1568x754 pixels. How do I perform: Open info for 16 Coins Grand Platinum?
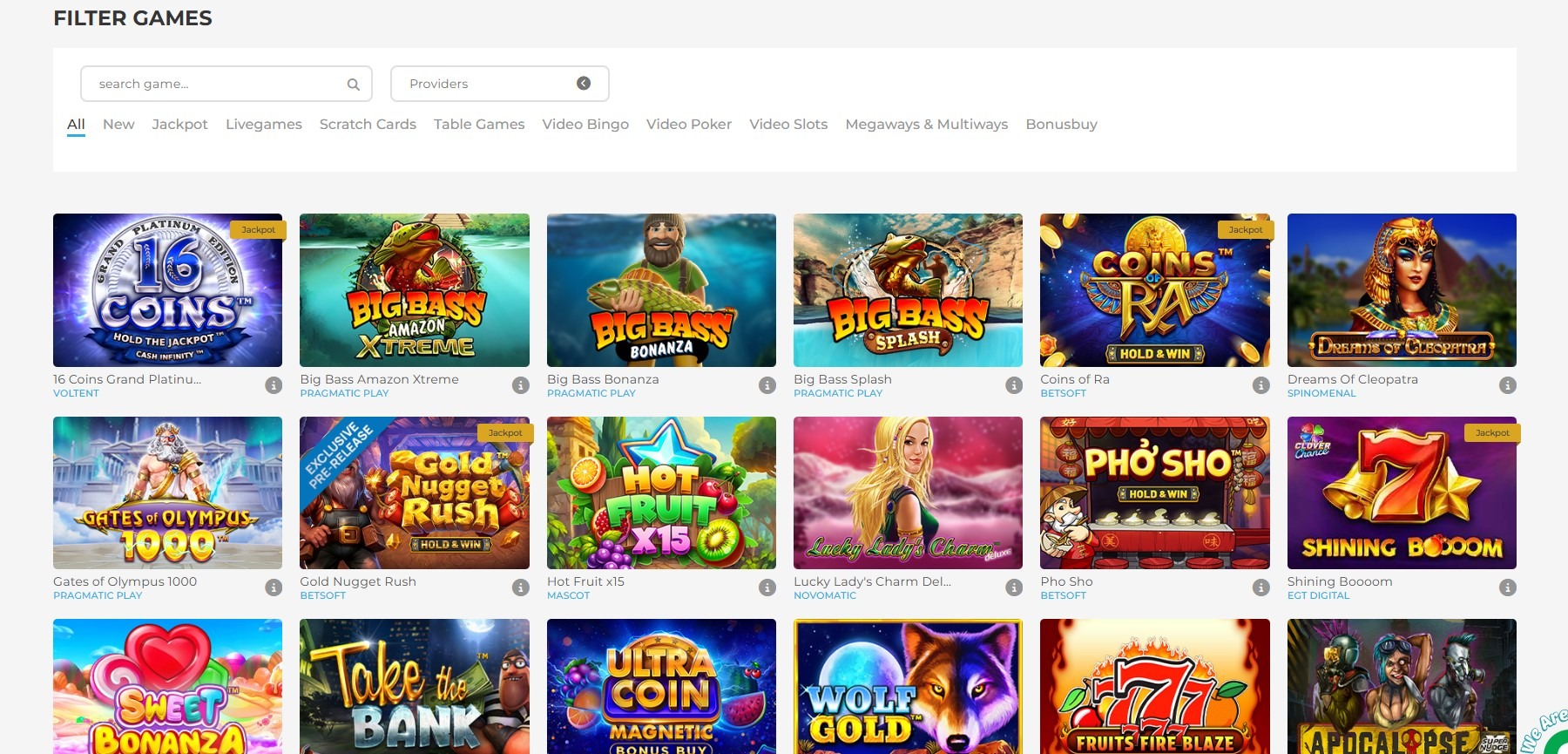click(274, 385)
